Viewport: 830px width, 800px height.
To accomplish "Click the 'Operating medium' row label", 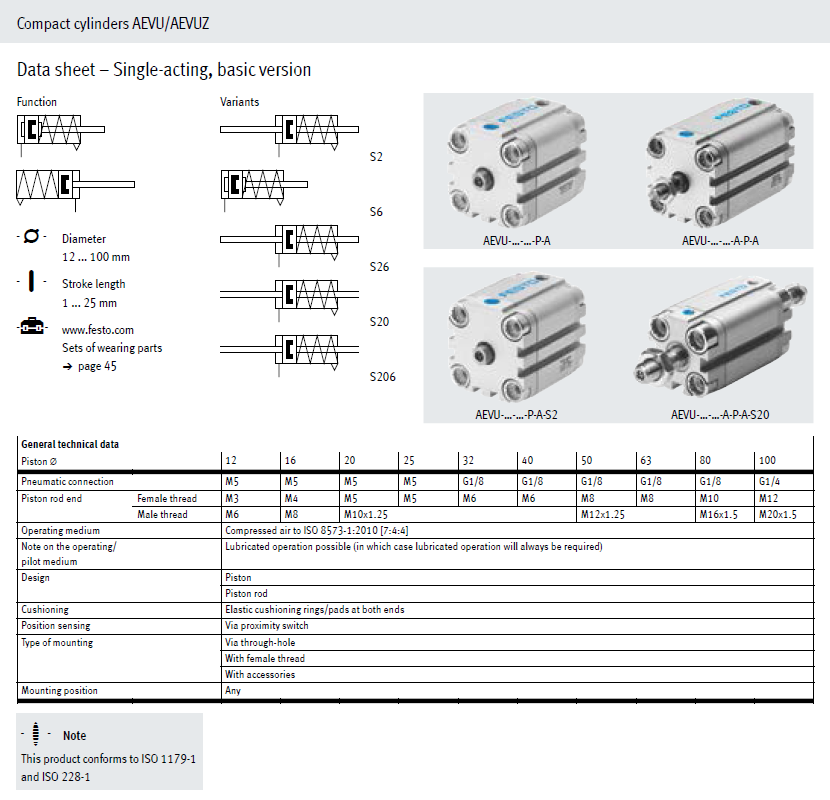I will [x=60, y=531].
